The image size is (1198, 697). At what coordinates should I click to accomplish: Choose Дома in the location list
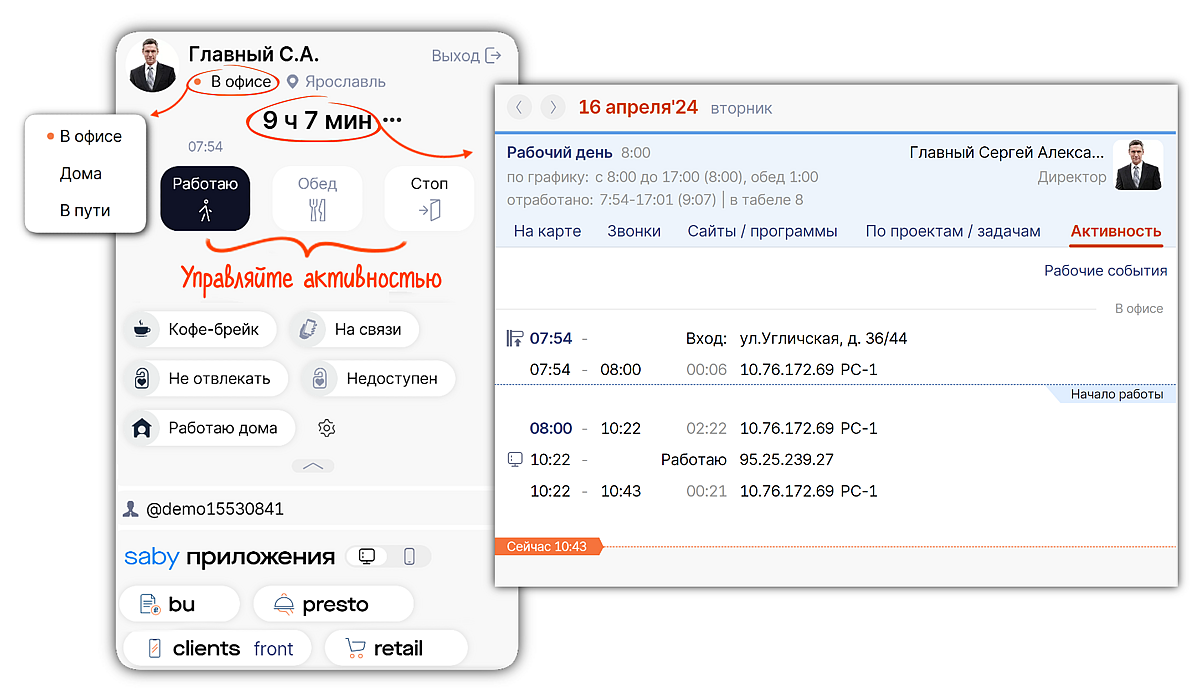click(x=81, y=174)
